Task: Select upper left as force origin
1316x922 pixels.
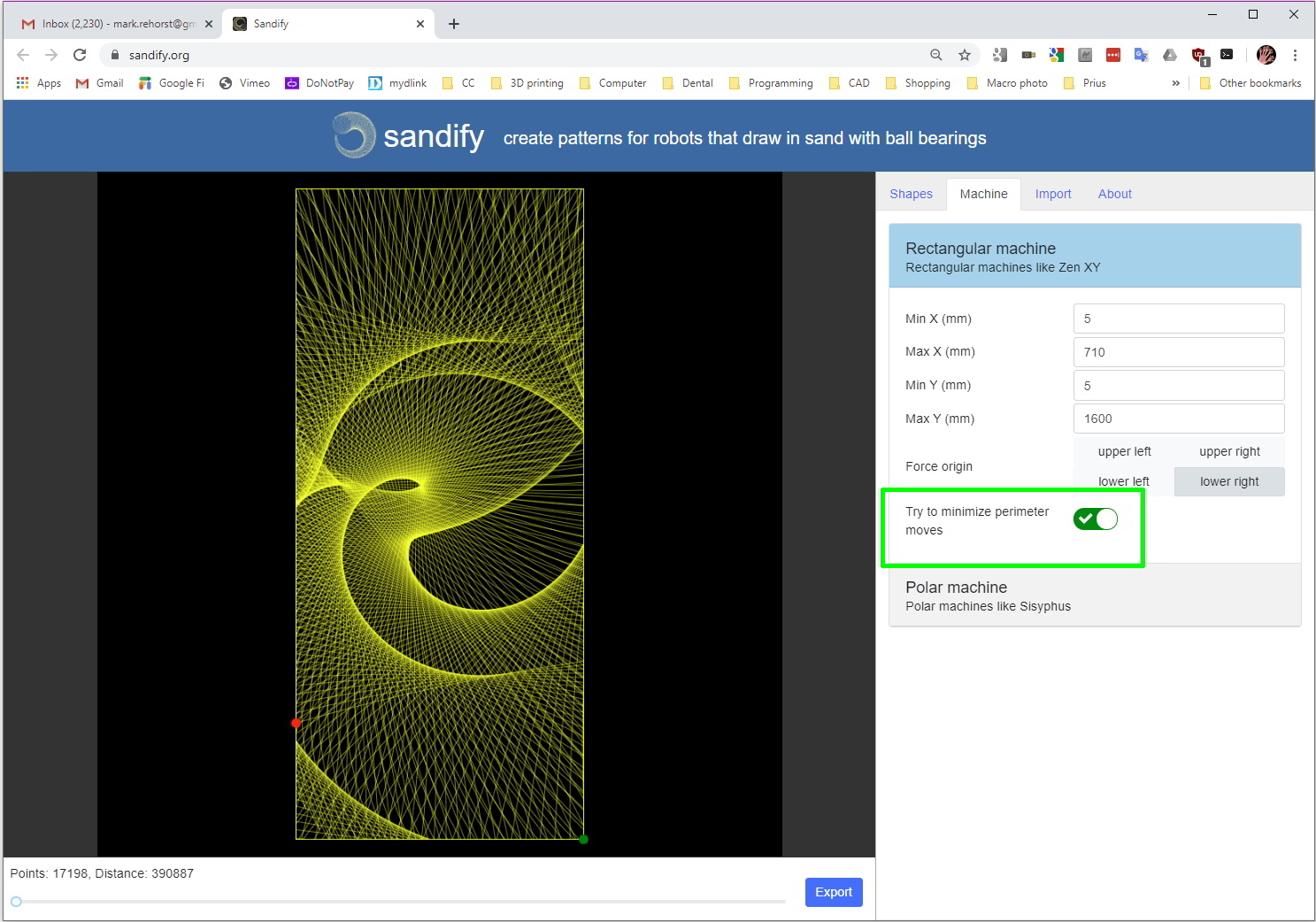Action: 1124,451
